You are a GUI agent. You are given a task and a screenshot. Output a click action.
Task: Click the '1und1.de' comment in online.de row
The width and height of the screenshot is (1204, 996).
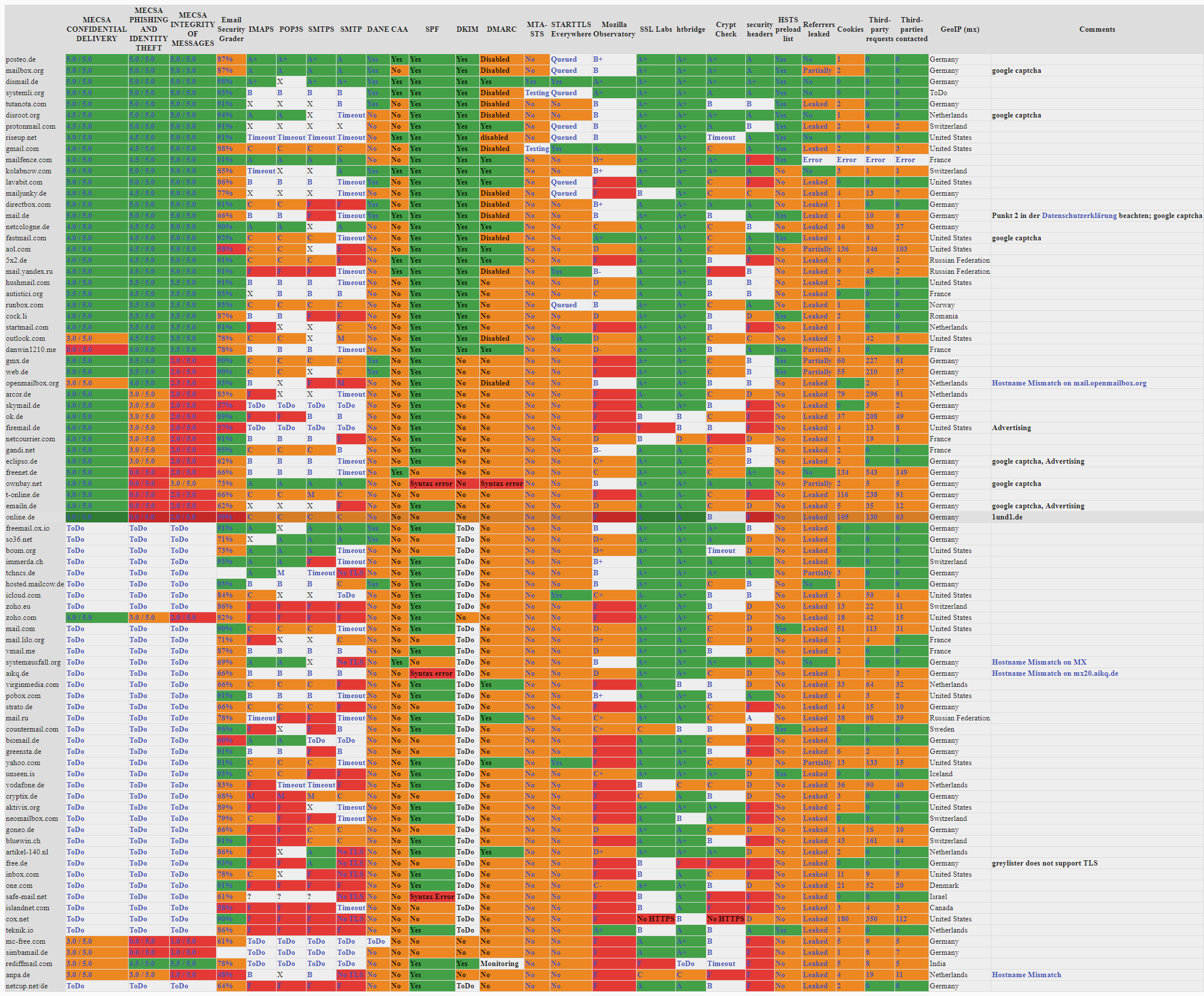click(1007, 517)
